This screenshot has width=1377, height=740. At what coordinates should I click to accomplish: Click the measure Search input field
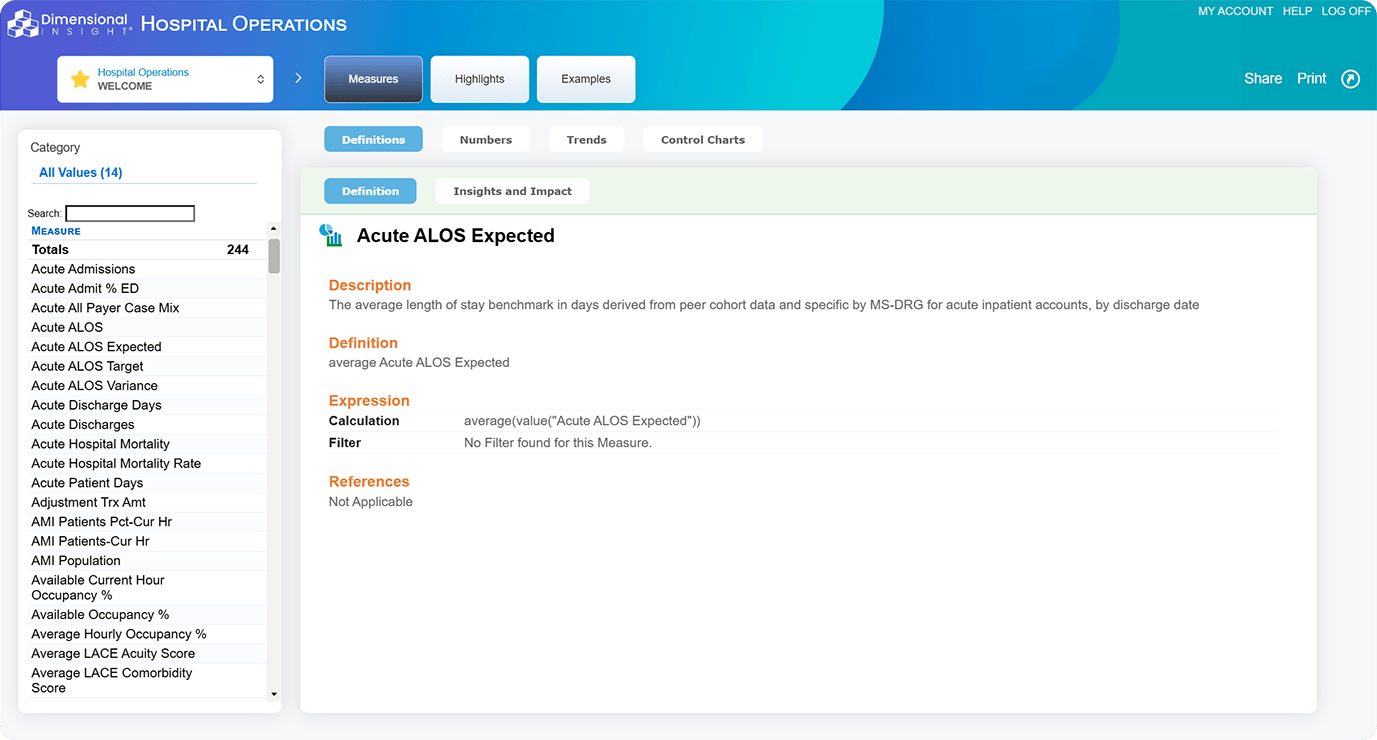(130, 213)
